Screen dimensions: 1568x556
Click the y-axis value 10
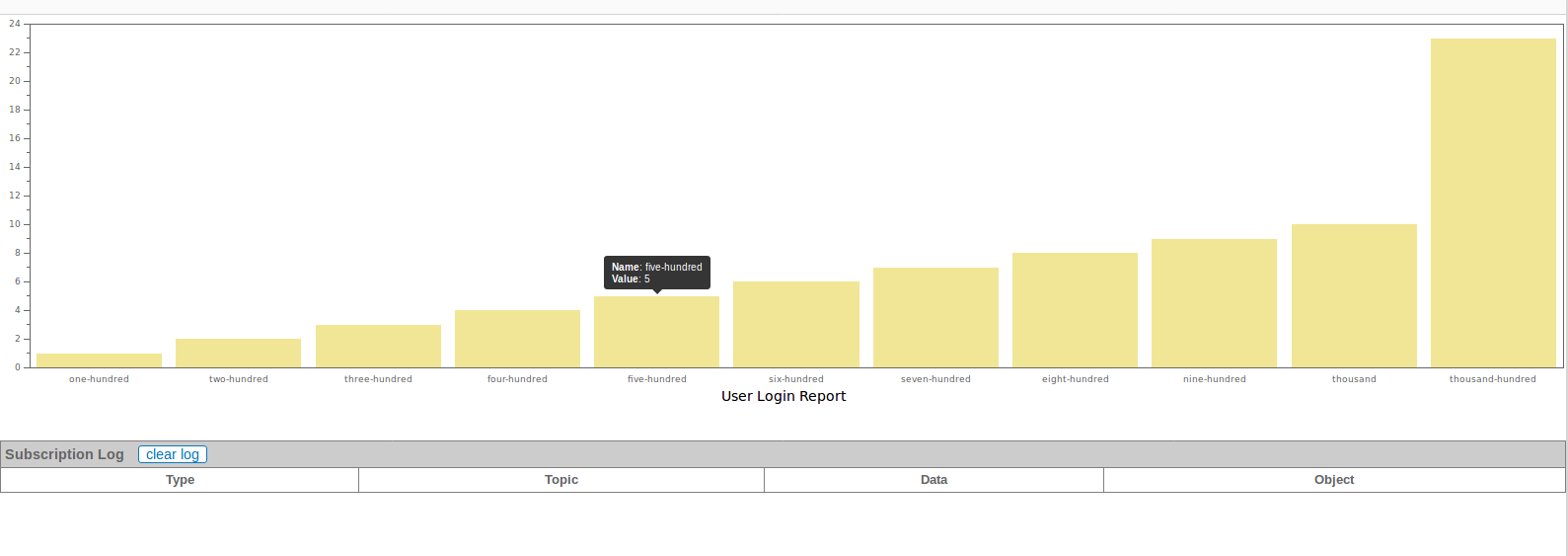click(x=15, y=224)
